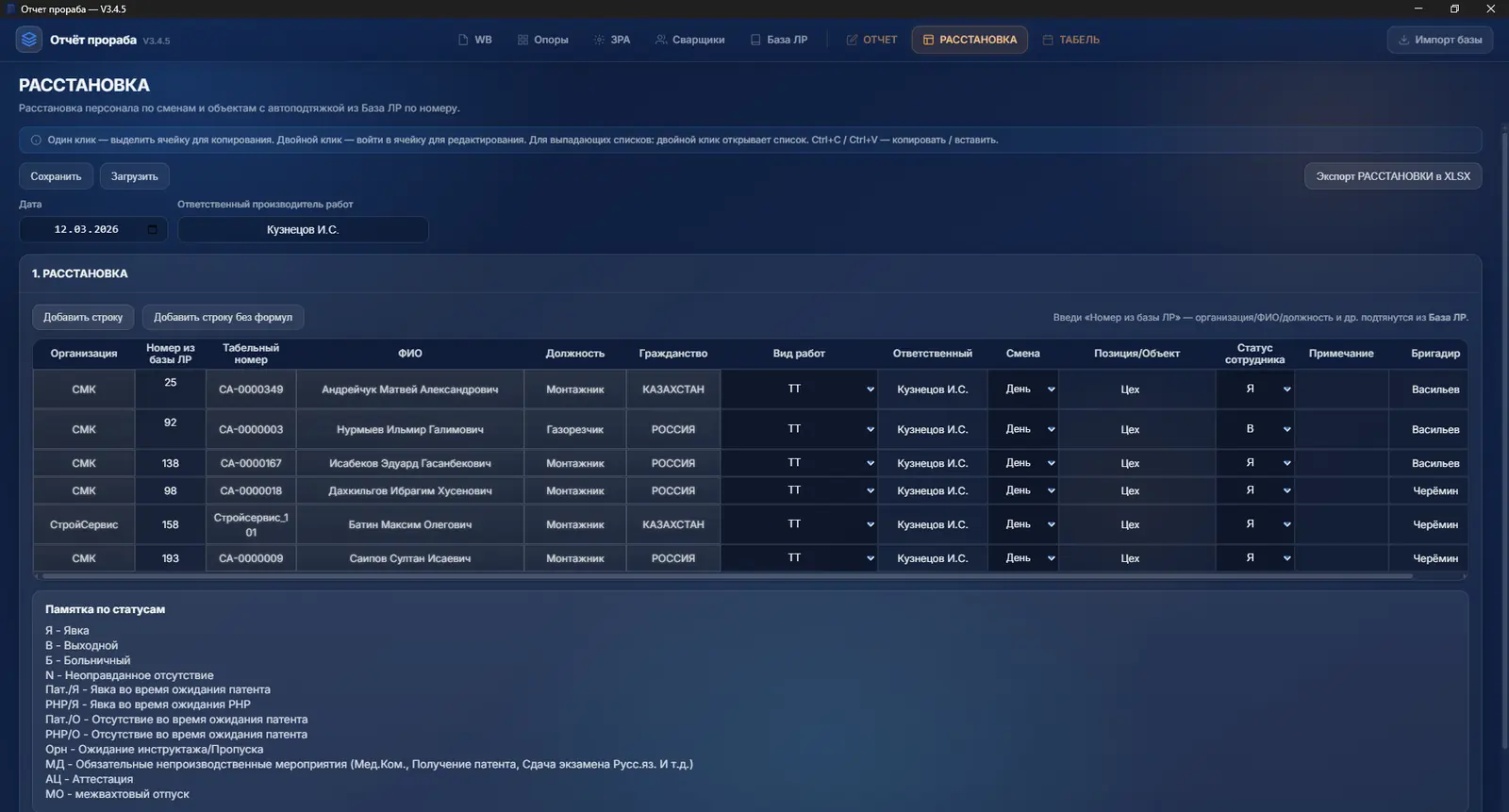Viewport: 1509px width, 812px height.
Task: Click the Сохранить button
Action: click(x=56, y=176)
